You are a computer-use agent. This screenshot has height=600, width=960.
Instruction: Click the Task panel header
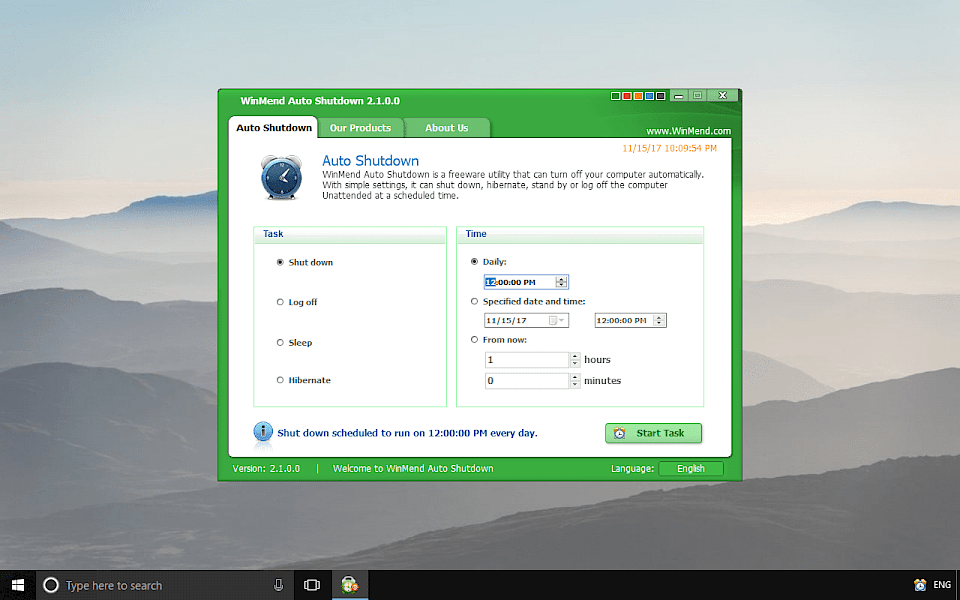[350, 234]
